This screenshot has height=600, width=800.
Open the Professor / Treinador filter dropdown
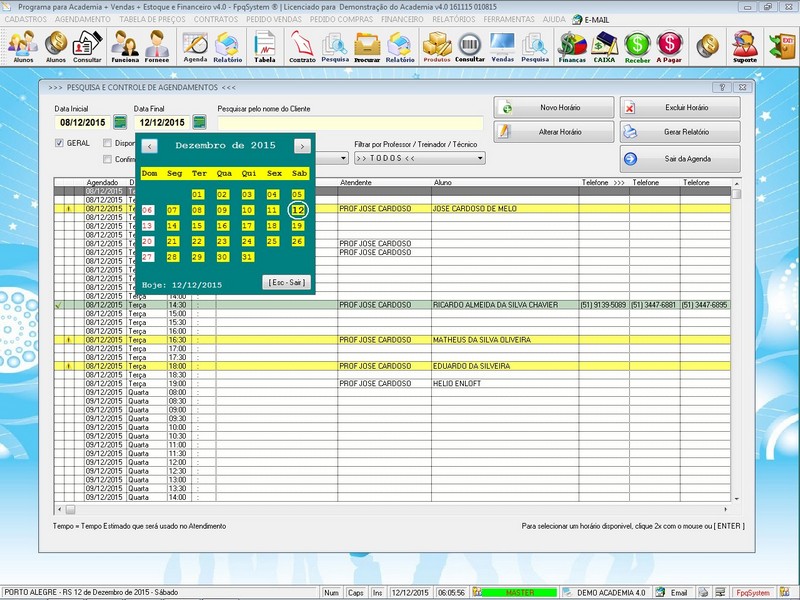[x=419, y=158]
